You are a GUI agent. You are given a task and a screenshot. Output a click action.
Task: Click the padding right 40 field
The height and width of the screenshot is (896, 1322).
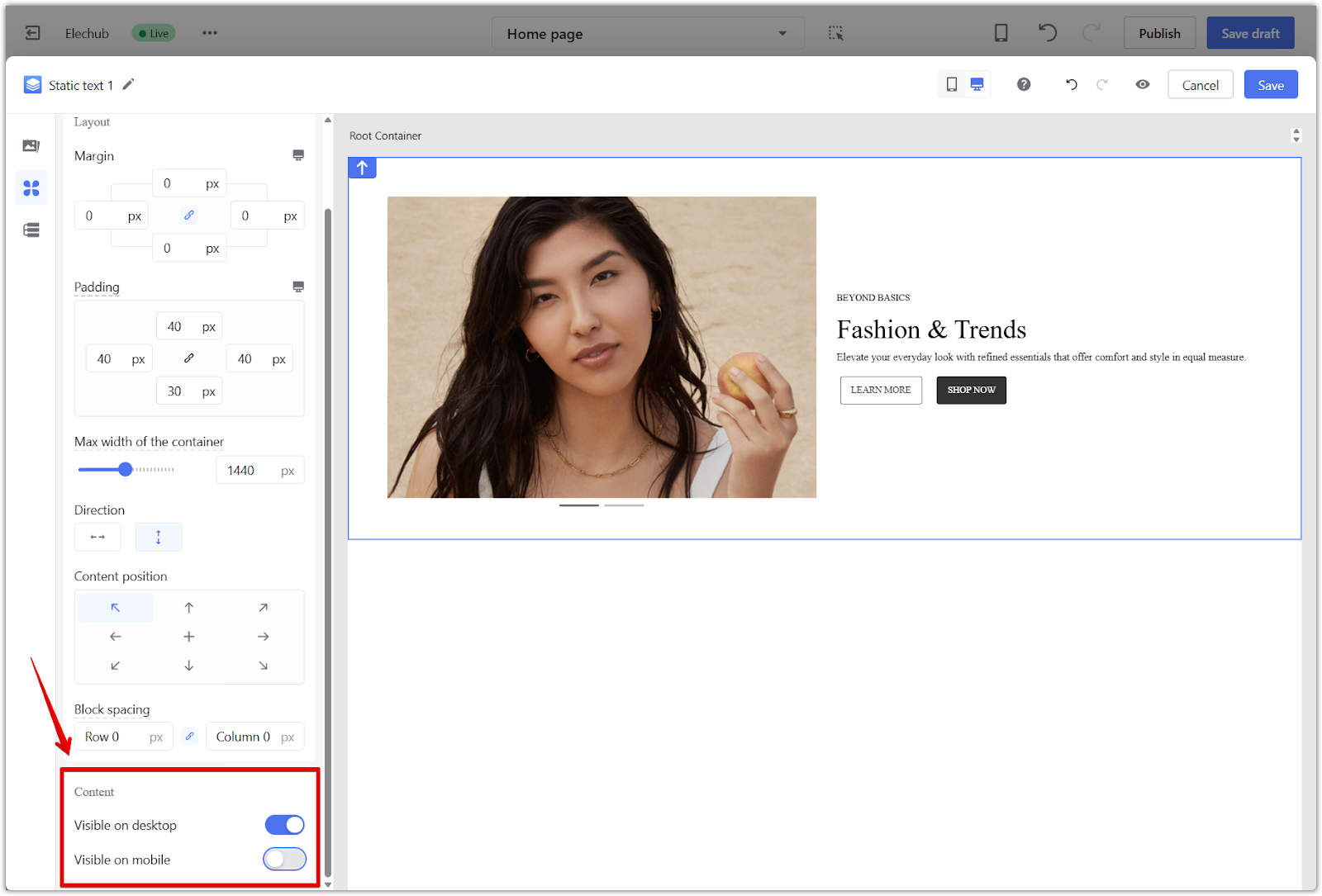tap(259, 358)
